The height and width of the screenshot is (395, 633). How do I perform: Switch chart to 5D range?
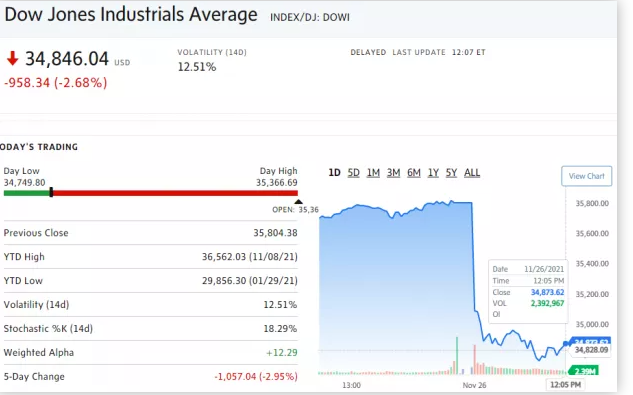click(354, 173)
